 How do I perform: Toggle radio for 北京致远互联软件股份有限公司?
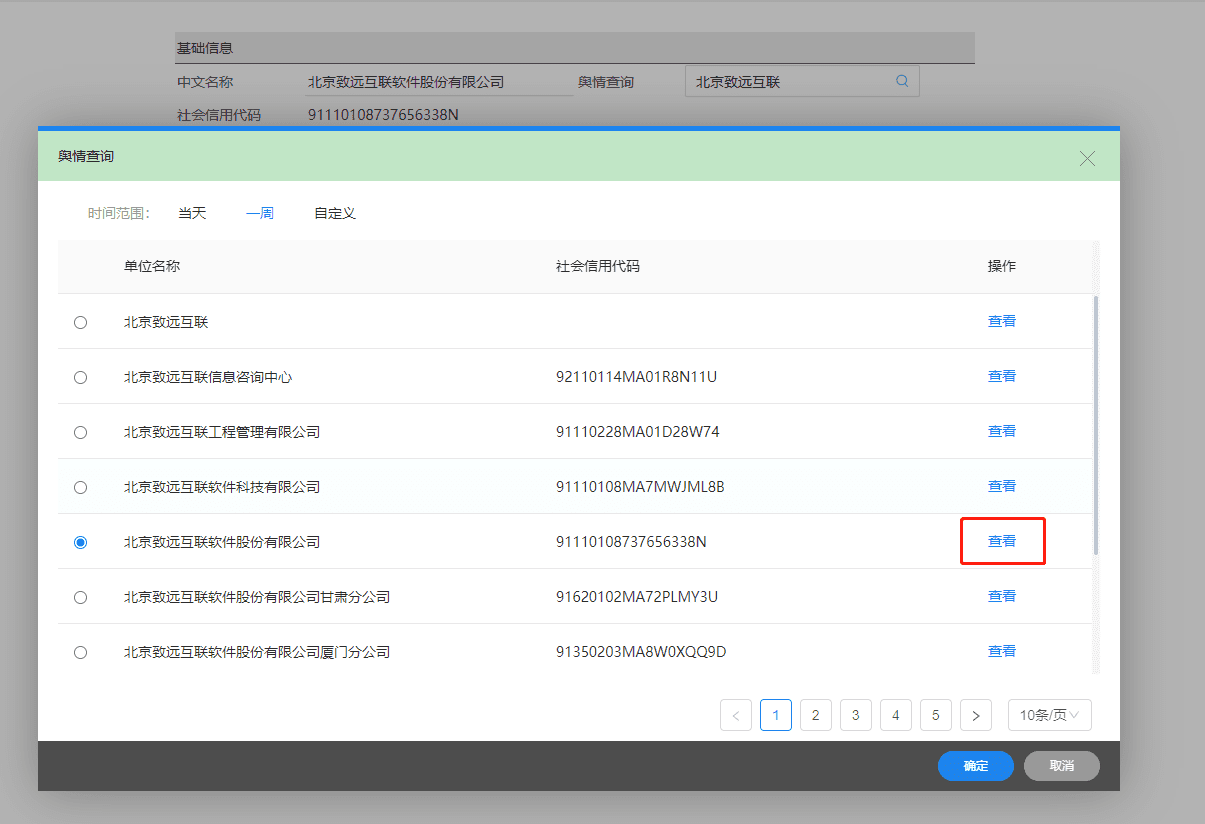coord(81,542)
